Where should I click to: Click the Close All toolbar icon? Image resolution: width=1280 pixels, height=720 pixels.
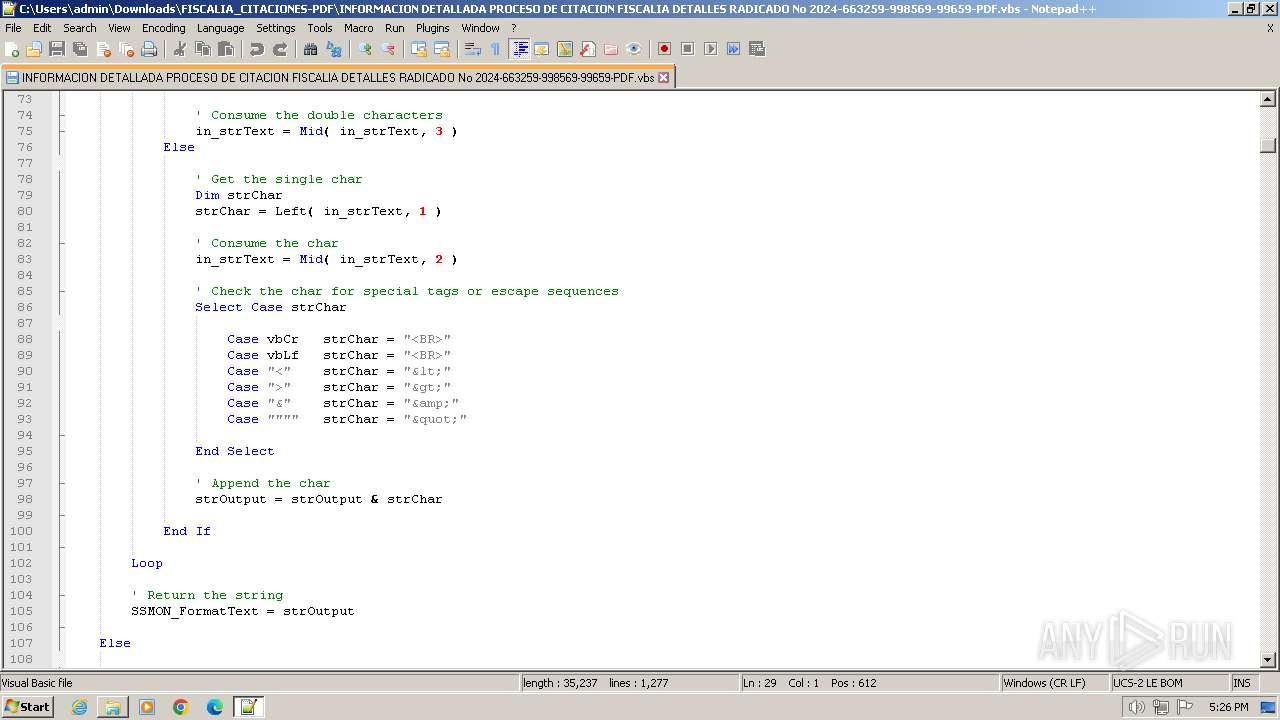pos(126,49)
